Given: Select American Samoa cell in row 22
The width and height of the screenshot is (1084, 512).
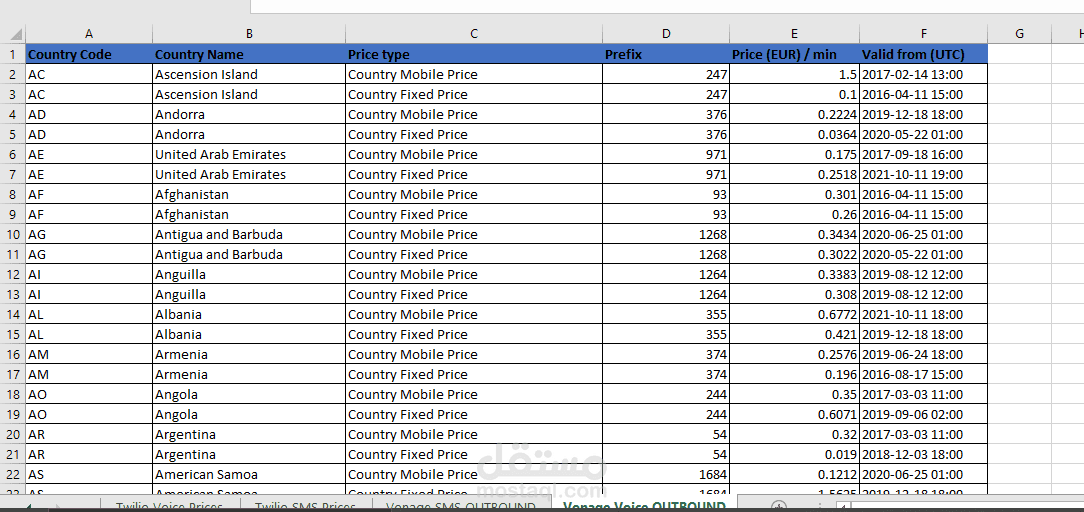Looking at the screenshot, I should (x=249, y=475).
